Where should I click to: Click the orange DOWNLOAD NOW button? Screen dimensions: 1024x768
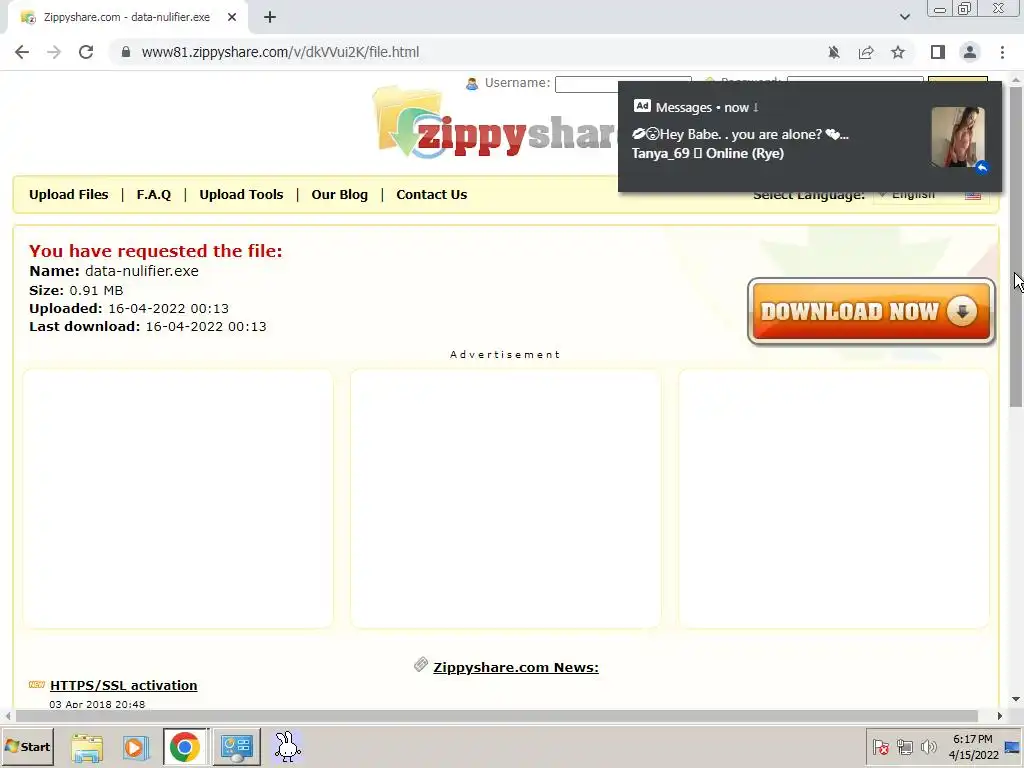coord(871,312)
